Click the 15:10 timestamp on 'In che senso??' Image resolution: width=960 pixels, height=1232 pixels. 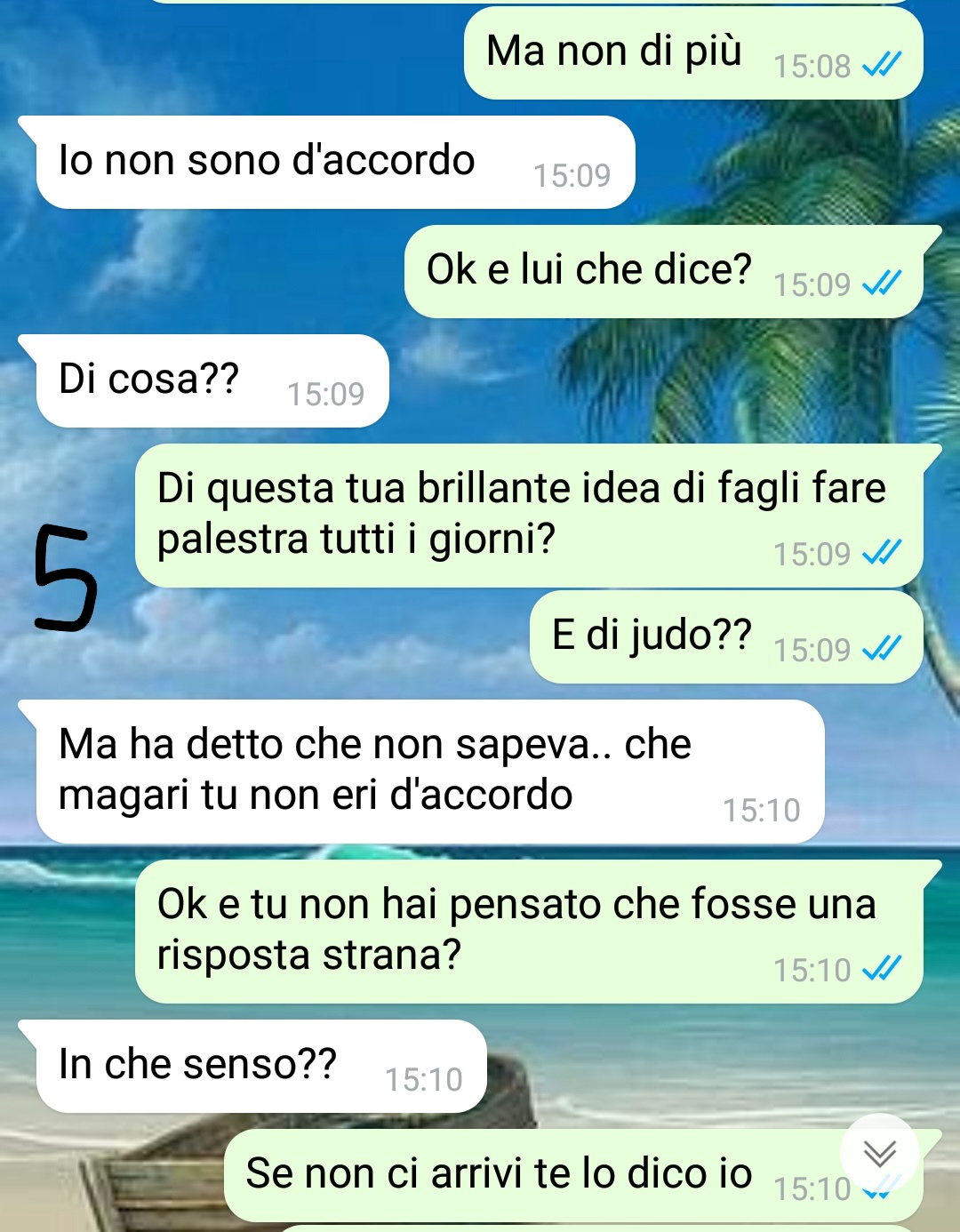click(424, 1079)
